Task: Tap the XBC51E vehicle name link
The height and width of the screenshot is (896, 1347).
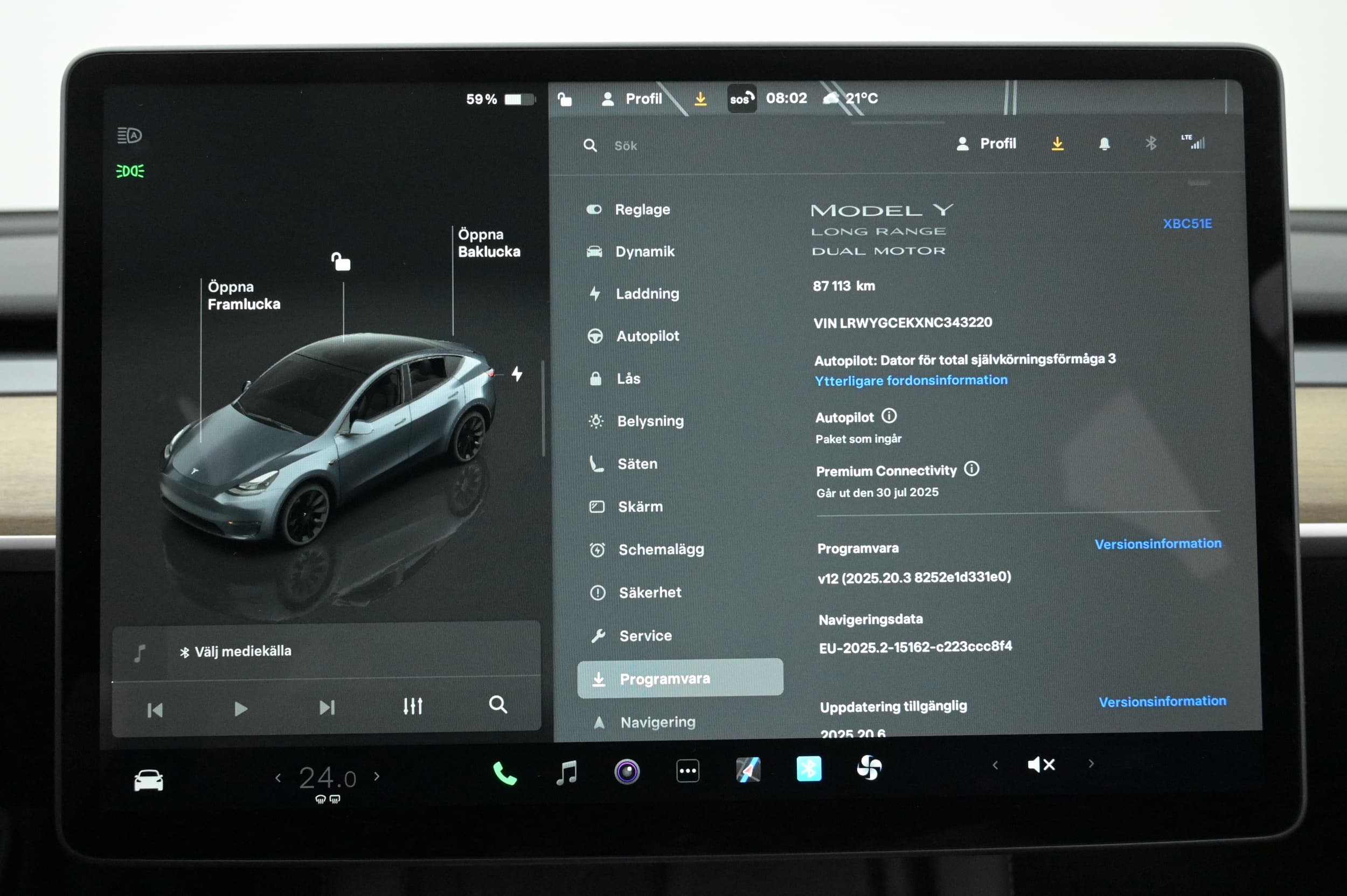Action: click(x=1188, y=224)
